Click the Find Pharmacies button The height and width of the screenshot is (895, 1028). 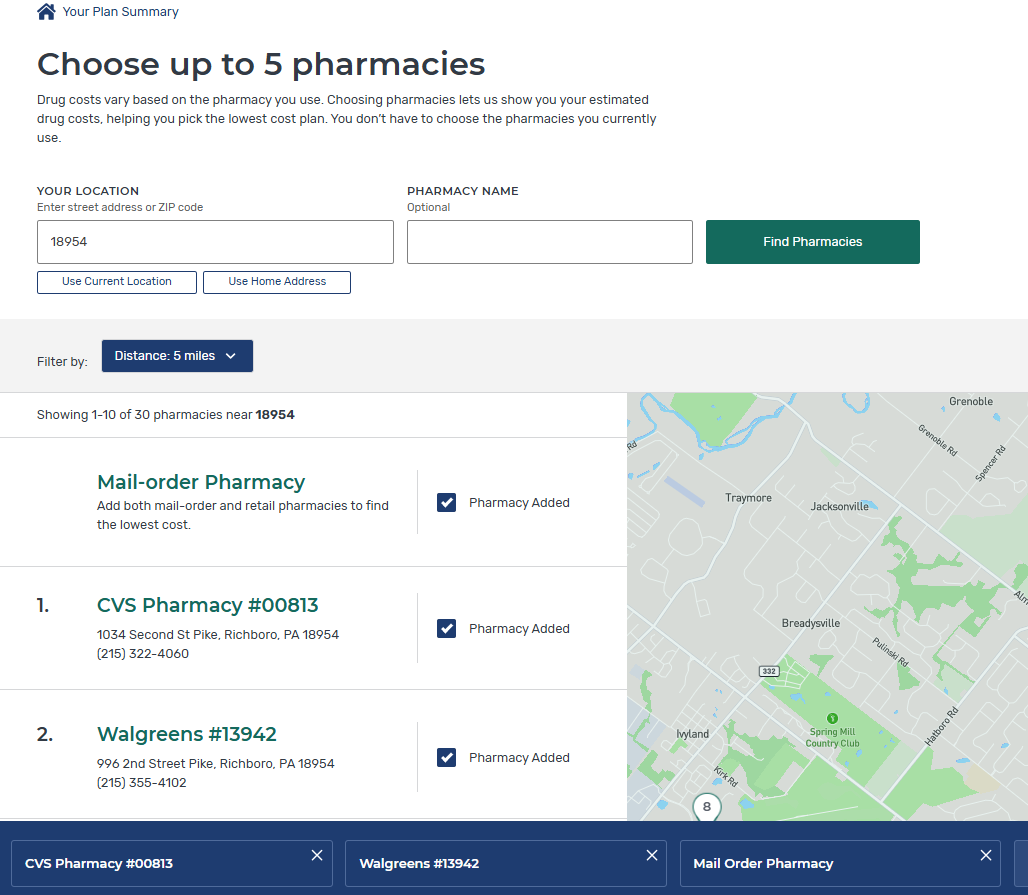click(812, 242)
